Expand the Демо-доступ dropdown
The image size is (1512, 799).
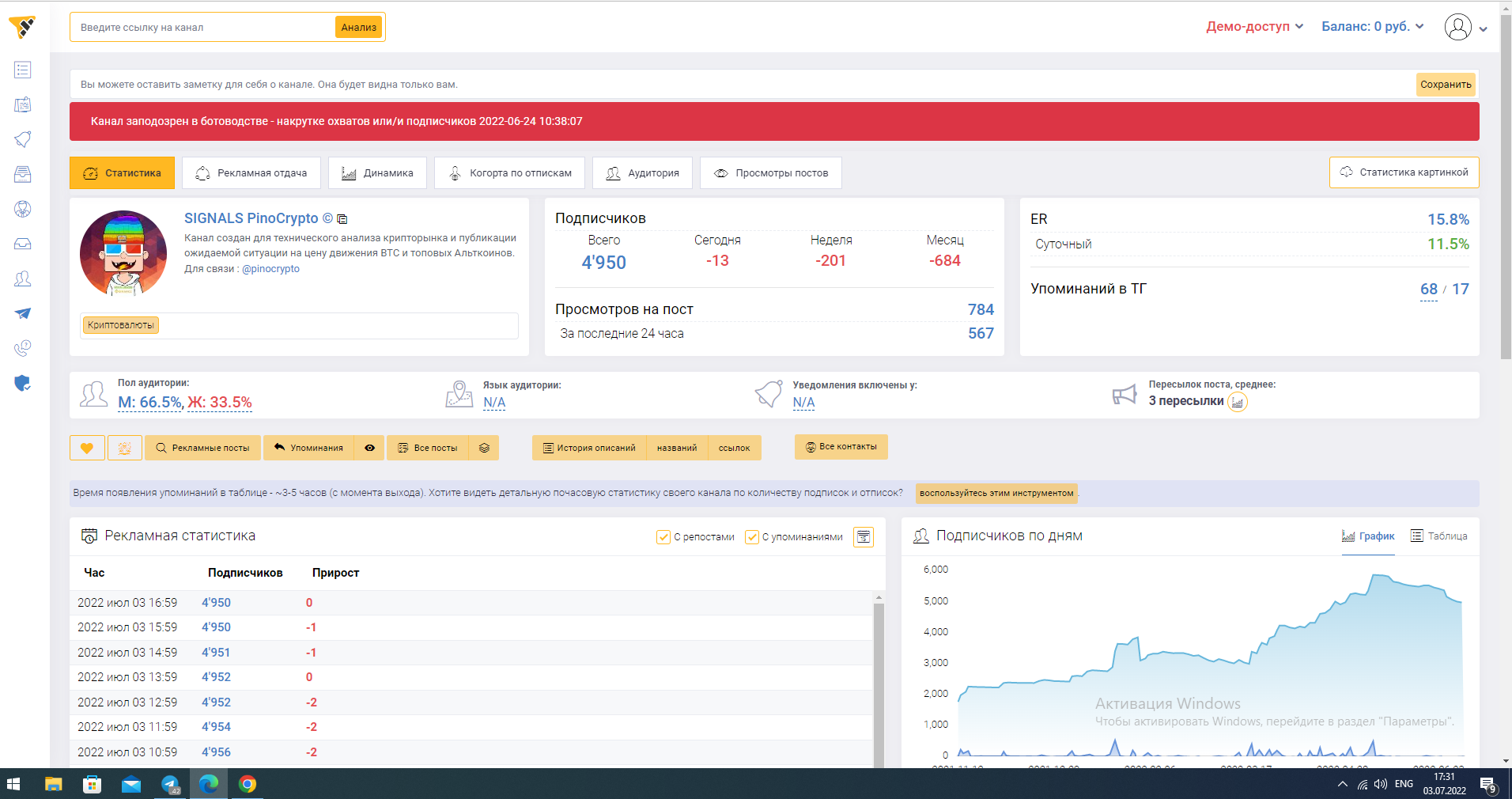point(1254,27)
